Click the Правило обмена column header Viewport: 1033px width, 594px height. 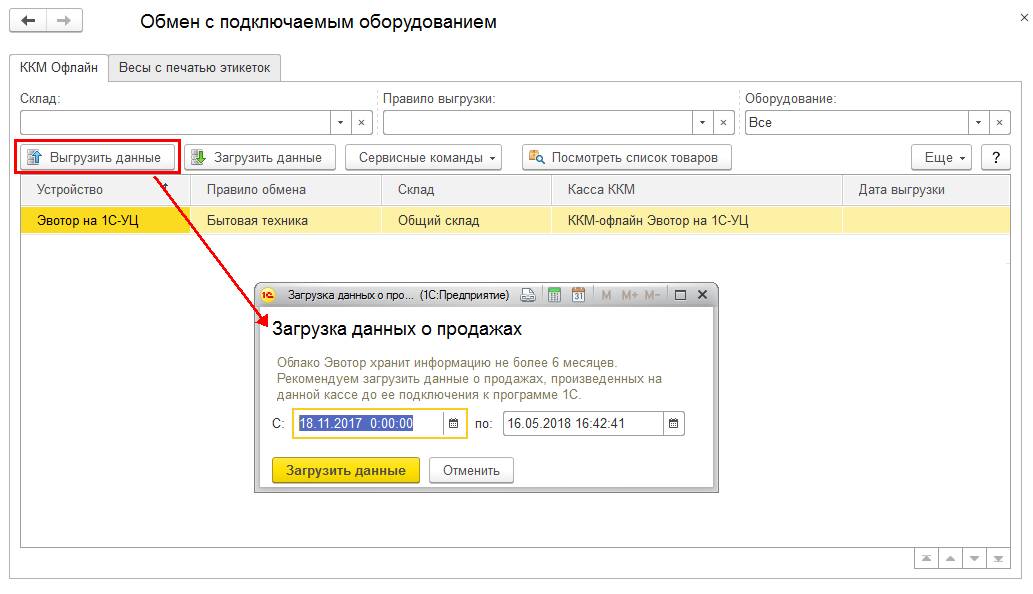tap(286, 190)
